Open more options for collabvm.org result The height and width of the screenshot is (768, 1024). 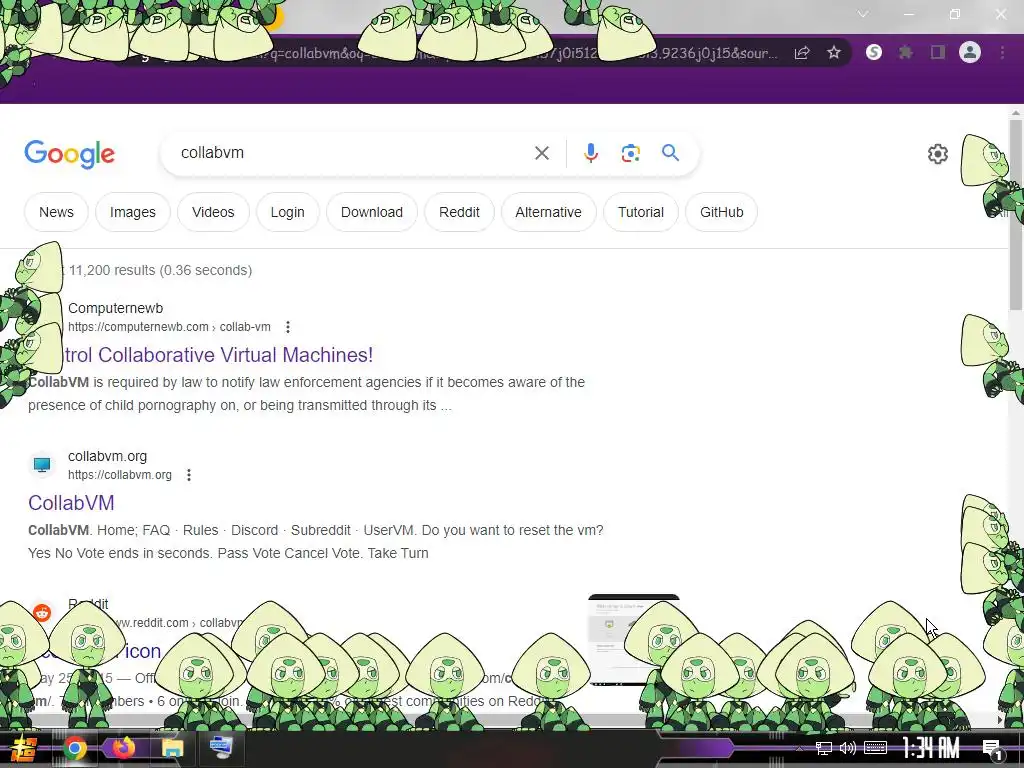tap(189, 475)
